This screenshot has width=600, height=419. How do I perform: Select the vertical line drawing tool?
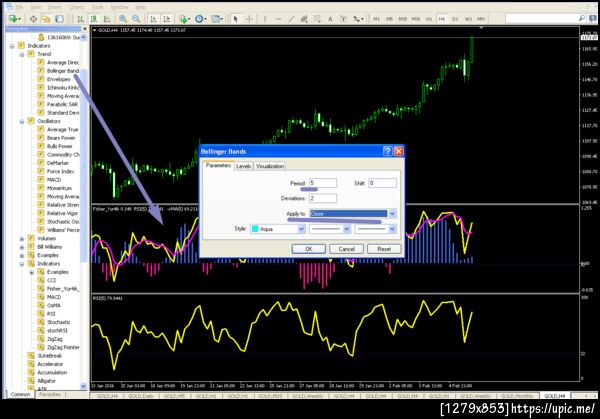pyautogui.click(x=264, y=19)
